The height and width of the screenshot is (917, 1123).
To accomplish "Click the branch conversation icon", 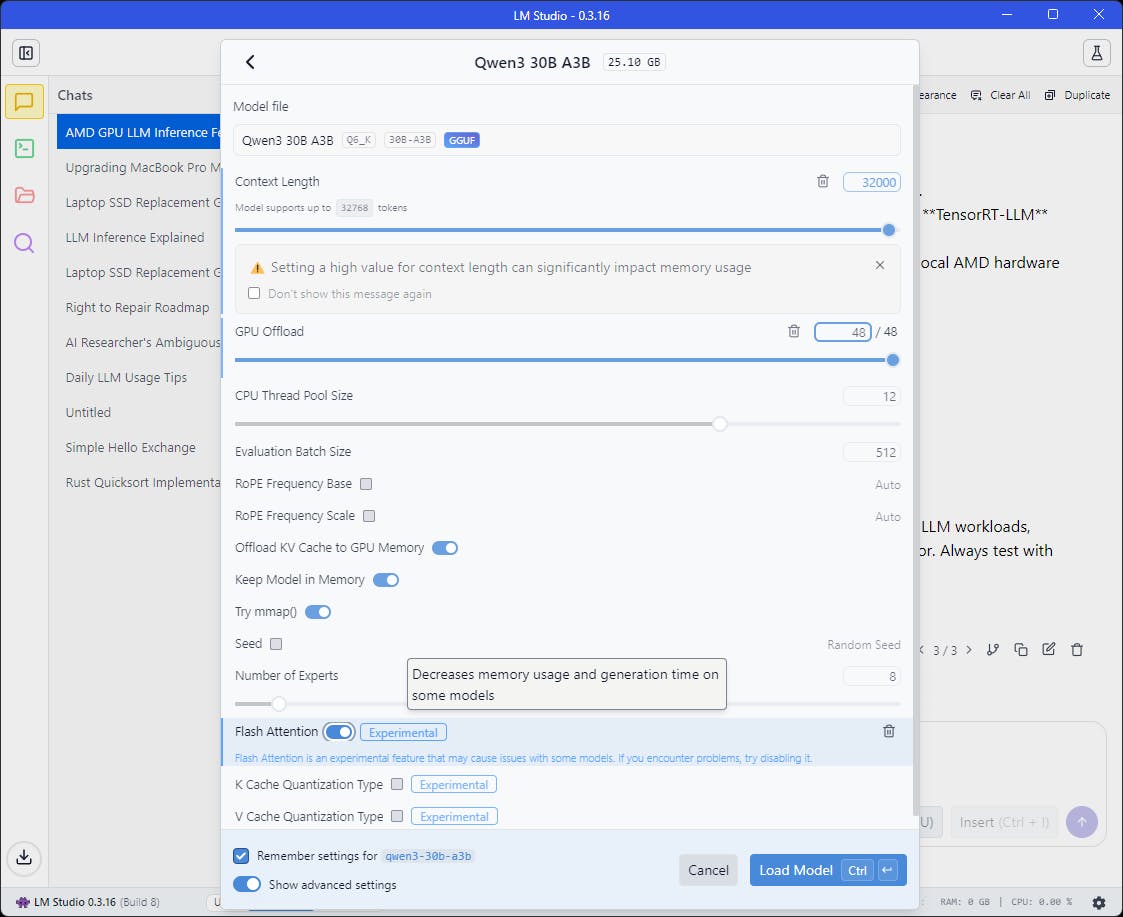I will pos(993,650).
